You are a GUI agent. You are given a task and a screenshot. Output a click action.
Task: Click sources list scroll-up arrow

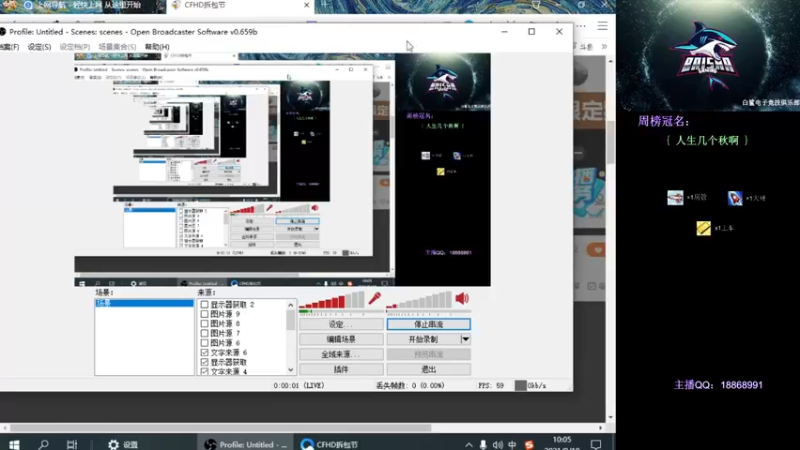coord(290,305)
